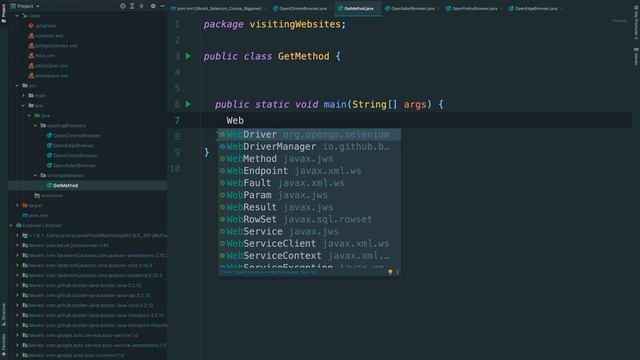
Task: Expand Maven jcommander library node
Action: tap(17, 245)
